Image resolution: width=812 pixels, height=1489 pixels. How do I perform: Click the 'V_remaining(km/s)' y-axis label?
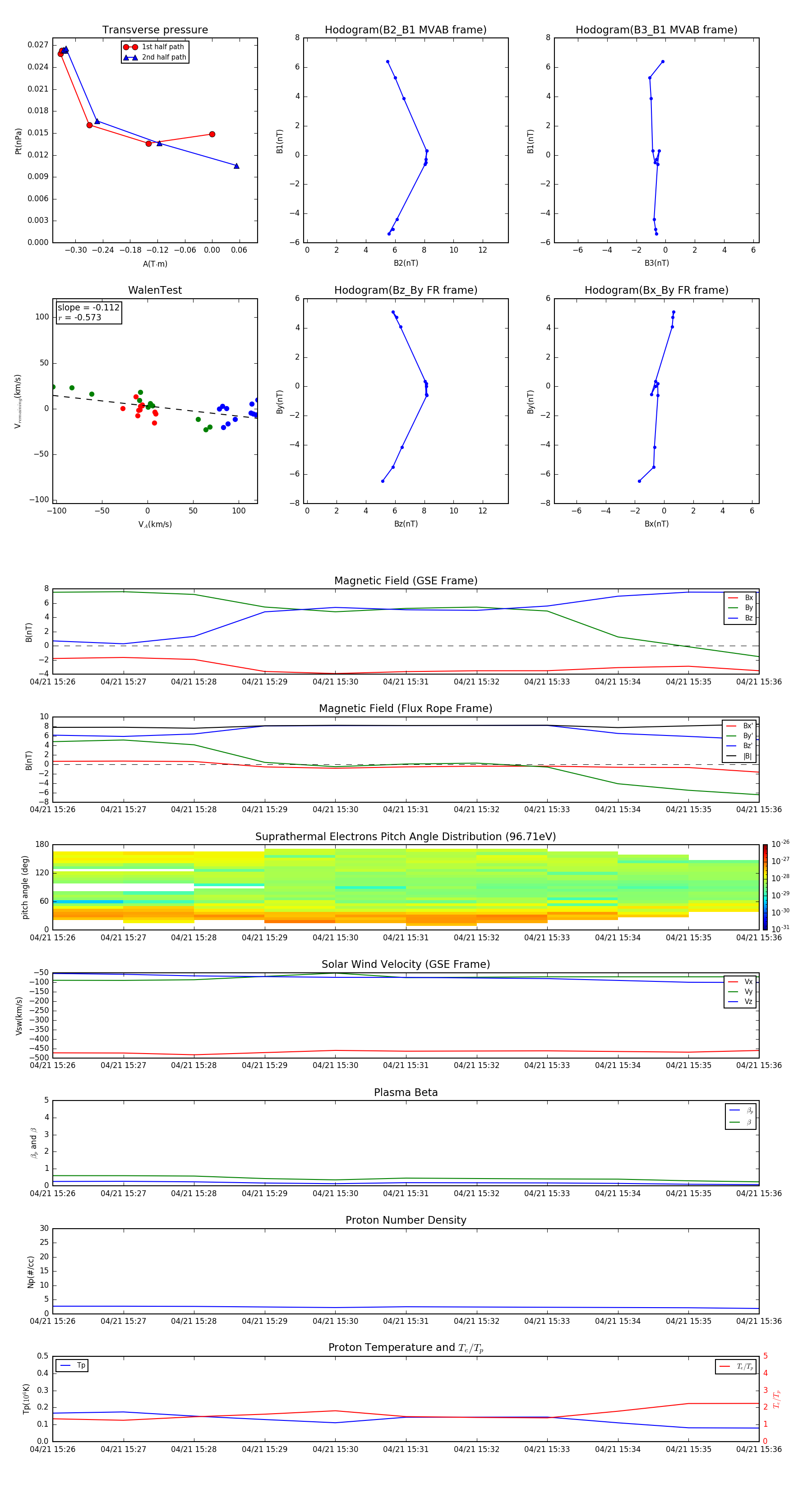pyautogui.click(x=18, y=401)
